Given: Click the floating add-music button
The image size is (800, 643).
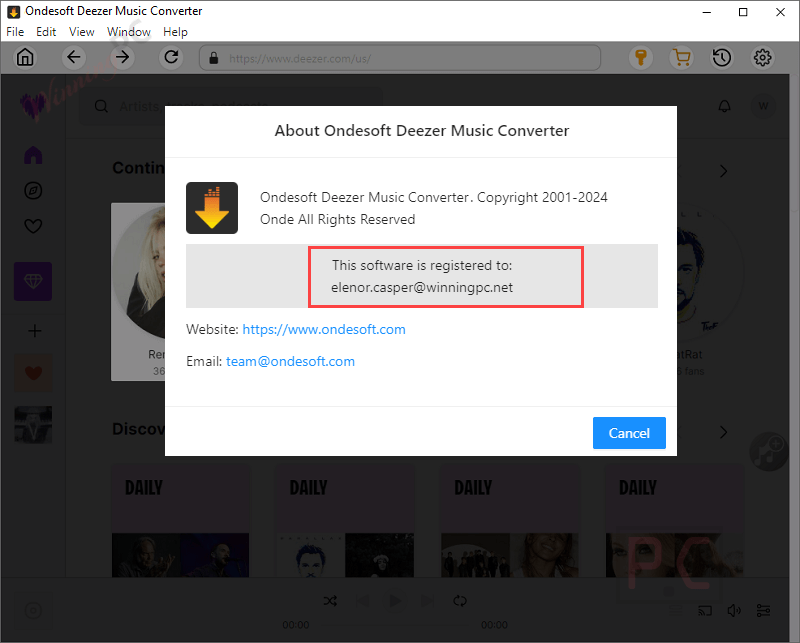Looking at the screenshot, I should tap(767, 451).
